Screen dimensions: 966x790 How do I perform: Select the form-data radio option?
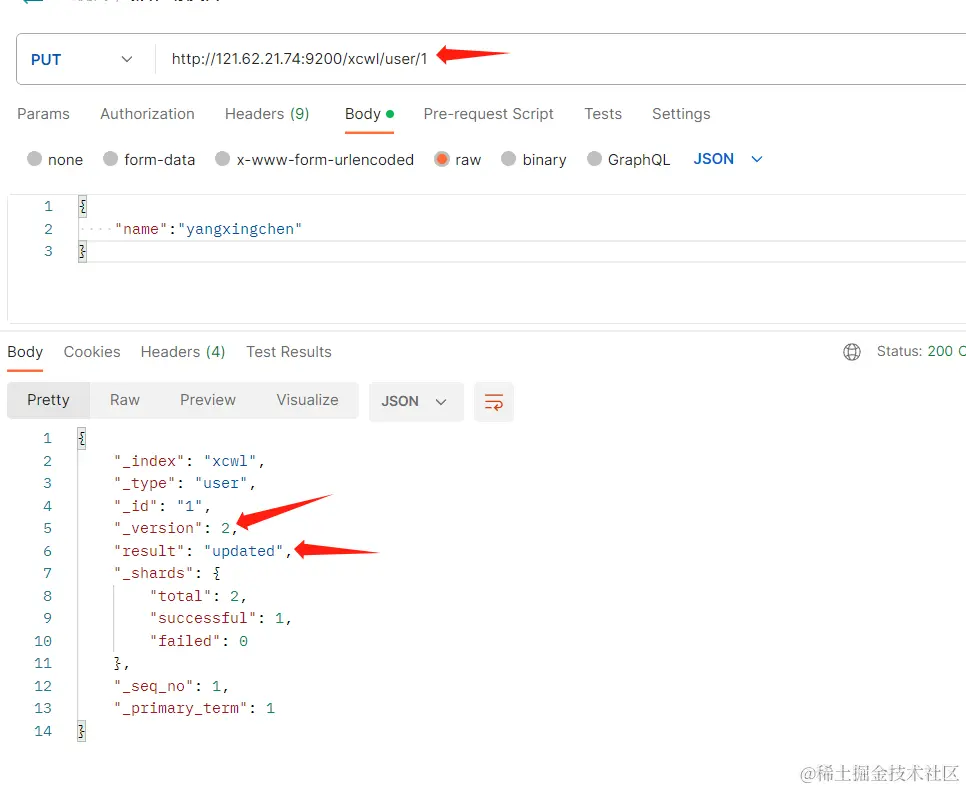pyautogui.click(x=110, y=159)
